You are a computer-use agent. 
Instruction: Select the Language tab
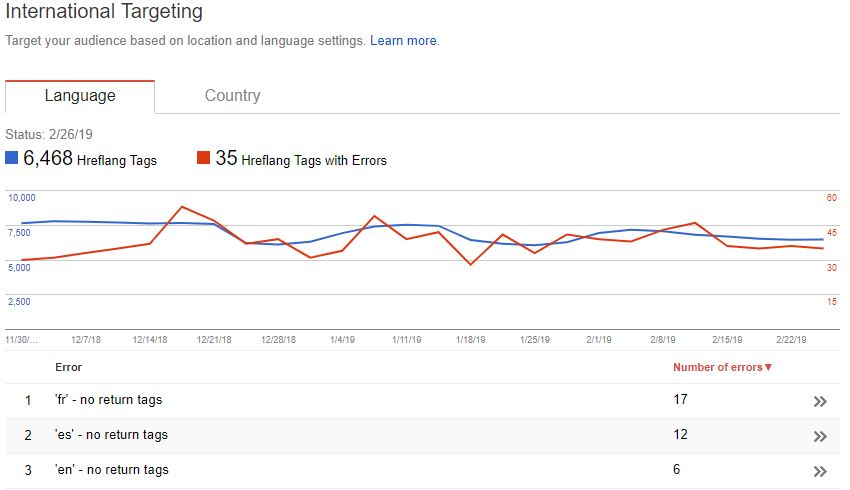(80, 96)
